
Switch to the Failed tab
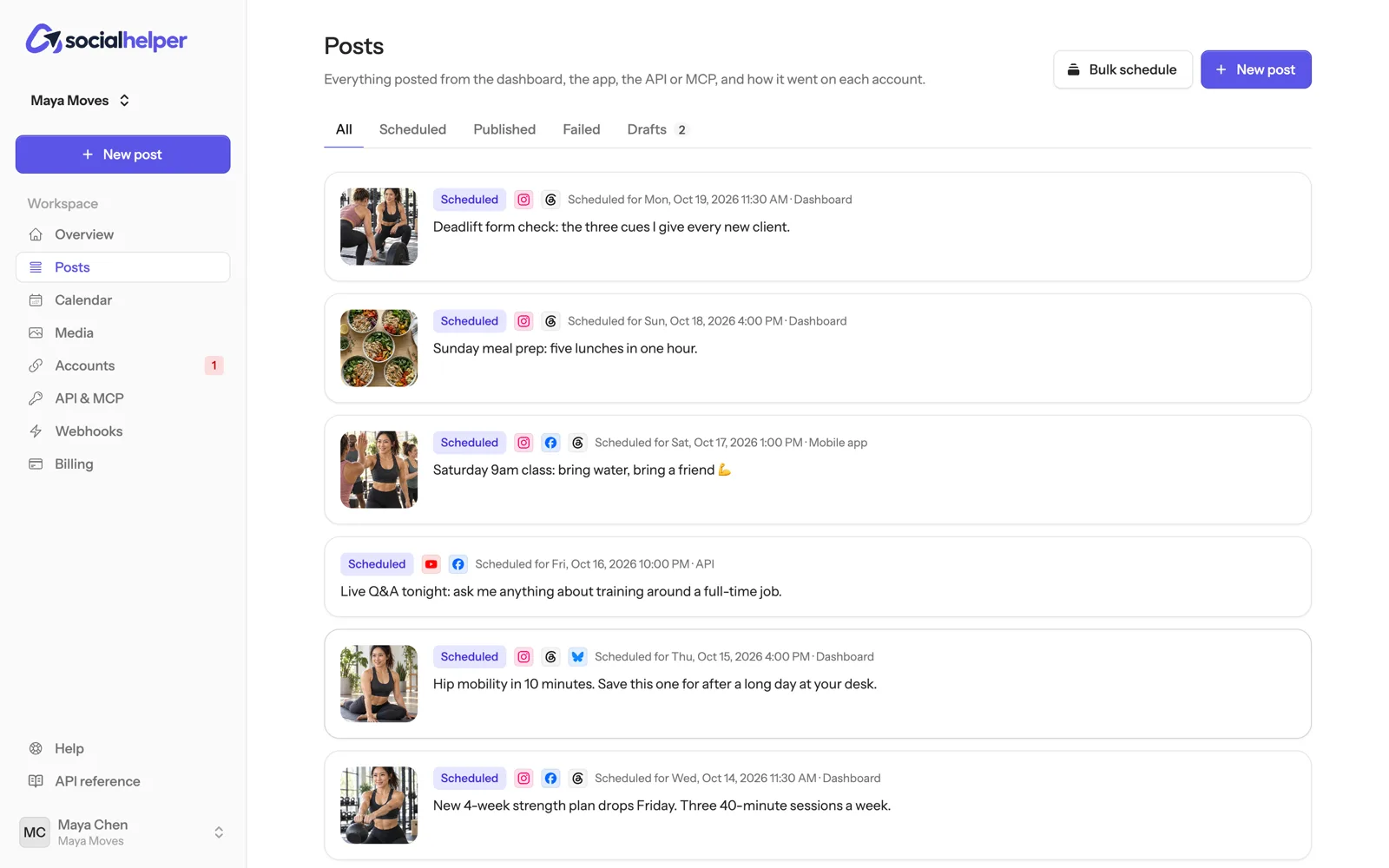(582, 129)
